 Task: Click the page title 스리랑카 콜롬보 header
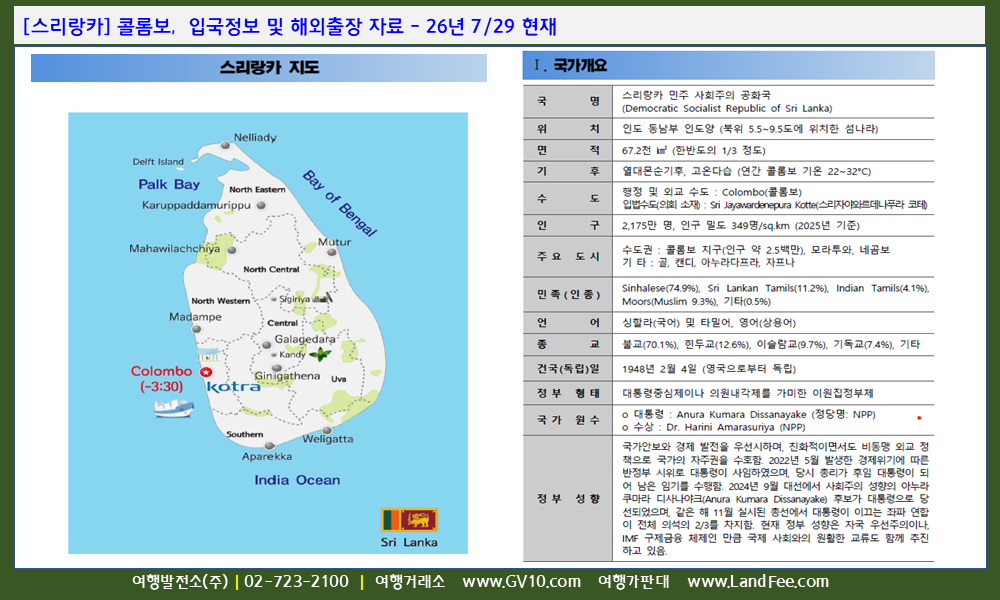tap(290, 26)
